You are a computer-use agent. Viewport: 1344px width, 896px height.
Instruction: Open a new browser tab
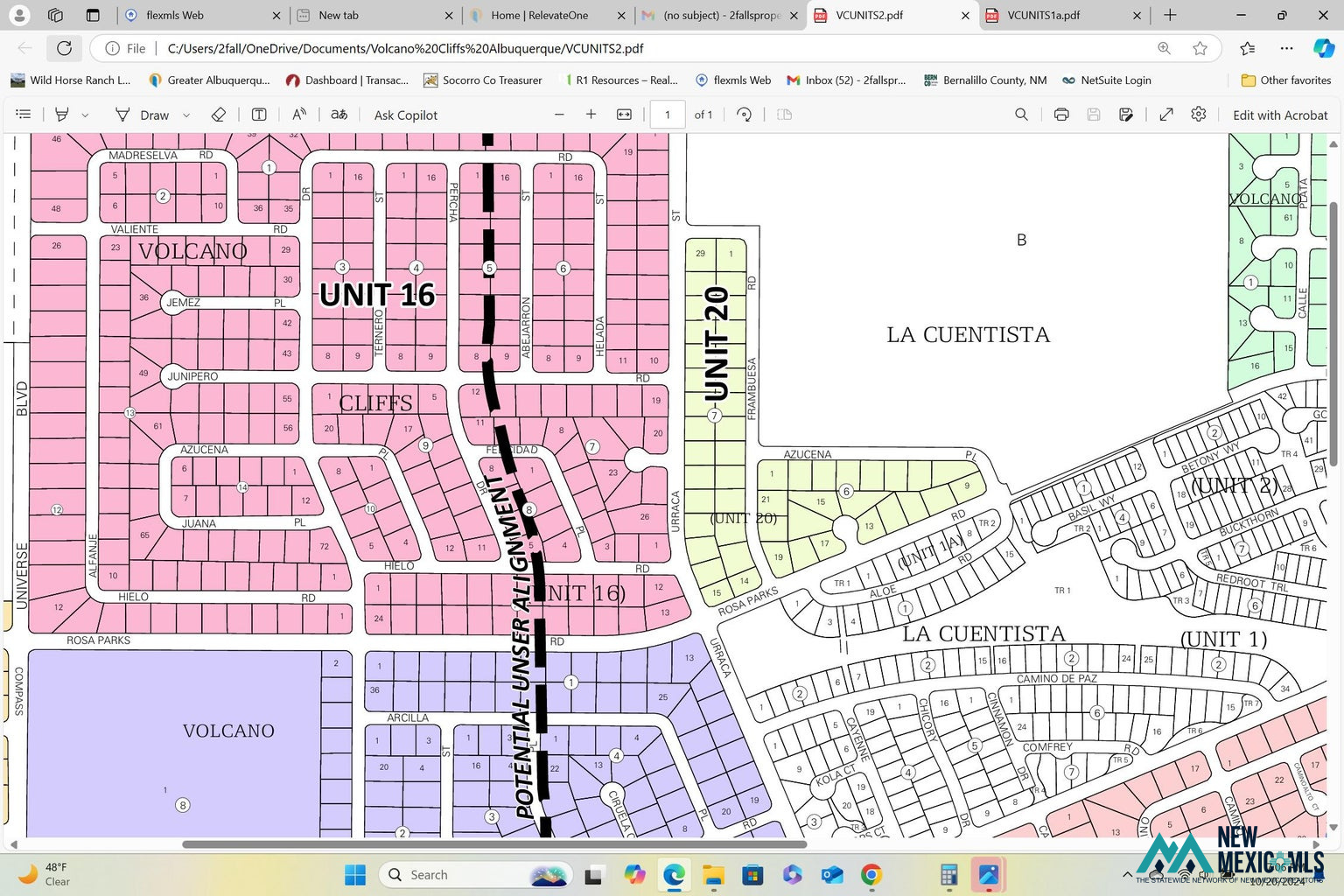point(1170,15)
